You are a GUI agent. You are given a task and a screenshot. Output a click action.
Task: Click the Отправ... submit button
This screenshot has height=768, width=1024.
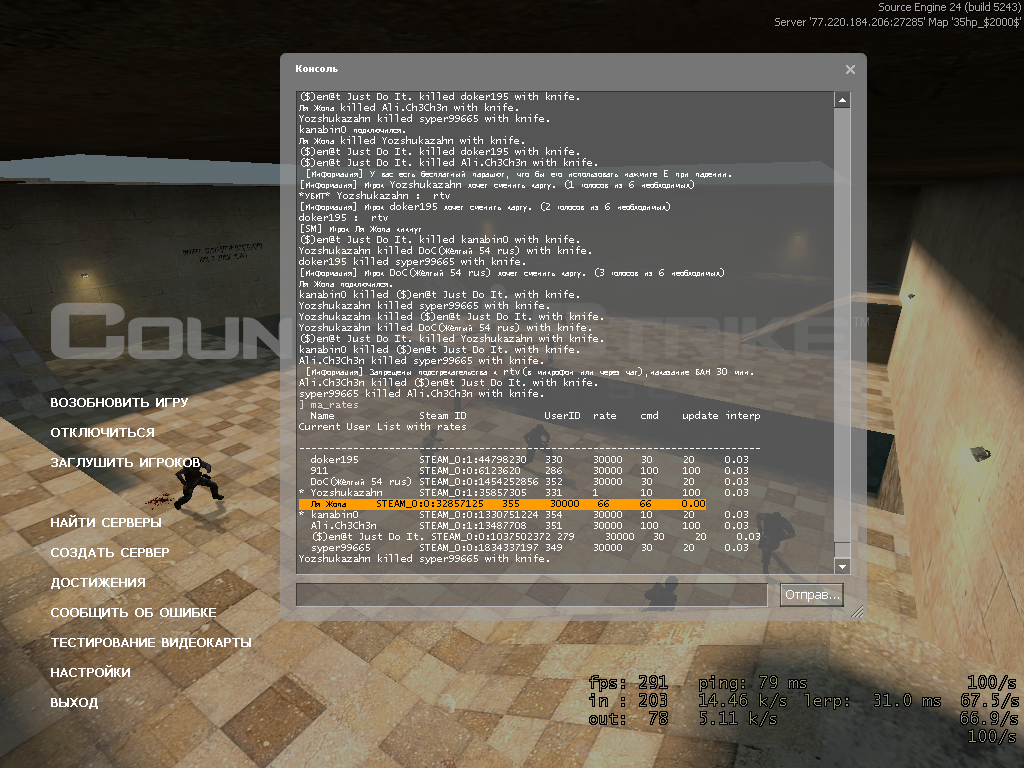[x=812, y=595]
